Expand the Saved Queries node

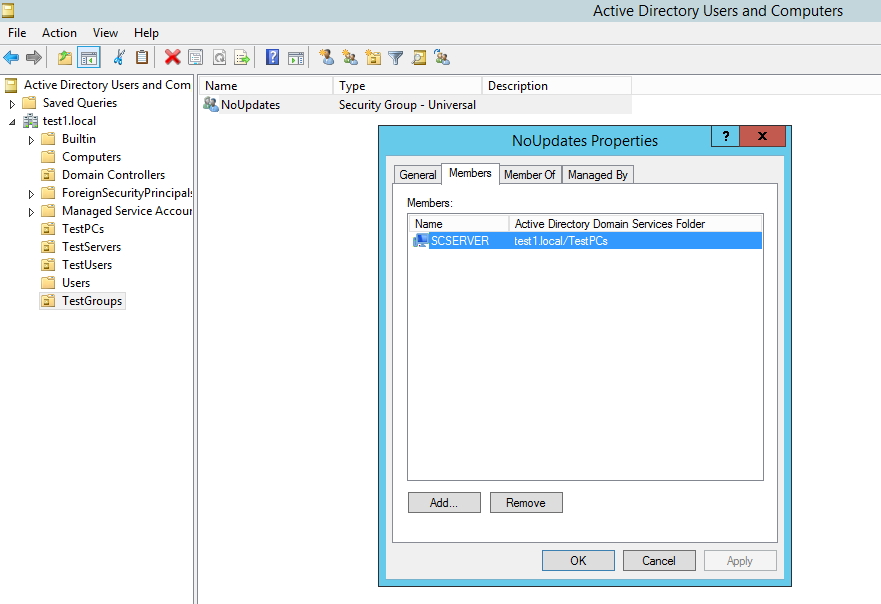tap(12, 103)
